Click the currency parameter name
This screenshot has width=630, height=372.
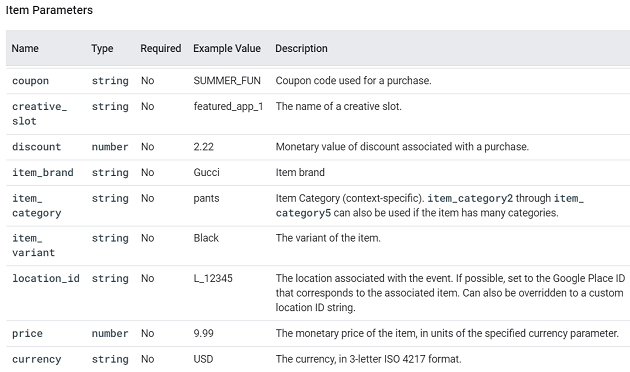[x=37, y=359]
